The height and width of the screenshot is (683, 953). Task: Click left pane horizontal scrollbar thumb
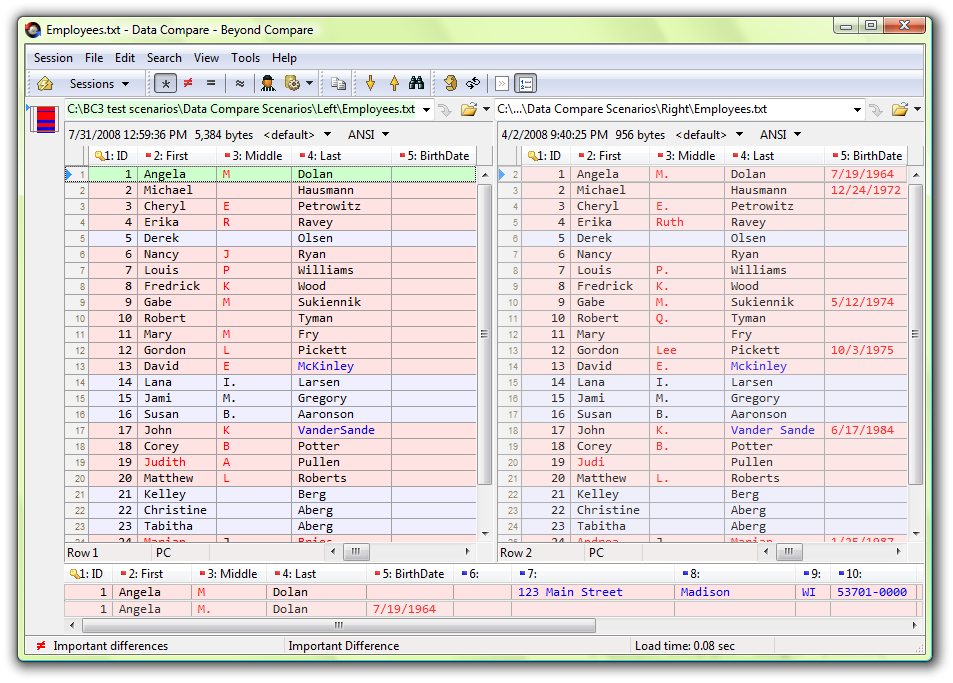(x=356, y=552)
